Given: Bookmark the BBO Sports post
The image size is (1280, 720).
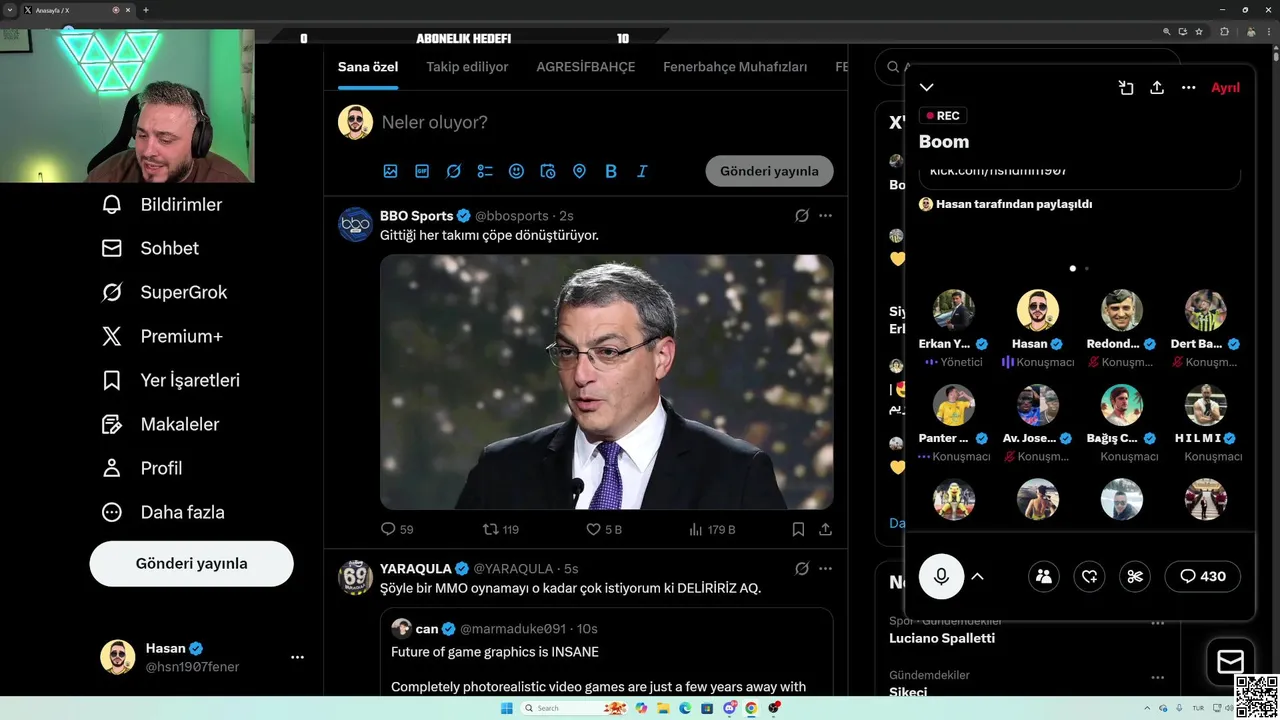Looking at the screenshot, I should pos(798,529).
